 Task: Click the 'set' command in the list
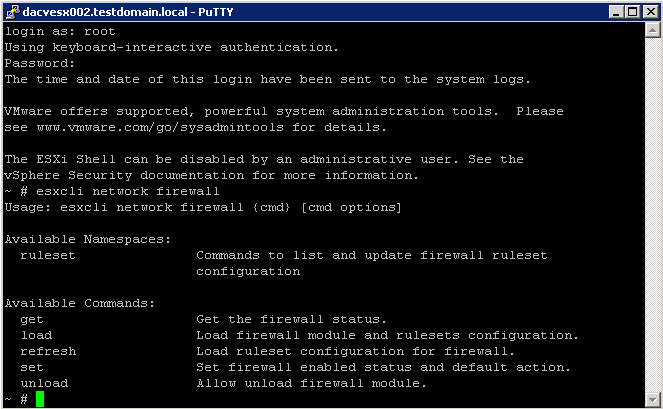pos(32,367)
